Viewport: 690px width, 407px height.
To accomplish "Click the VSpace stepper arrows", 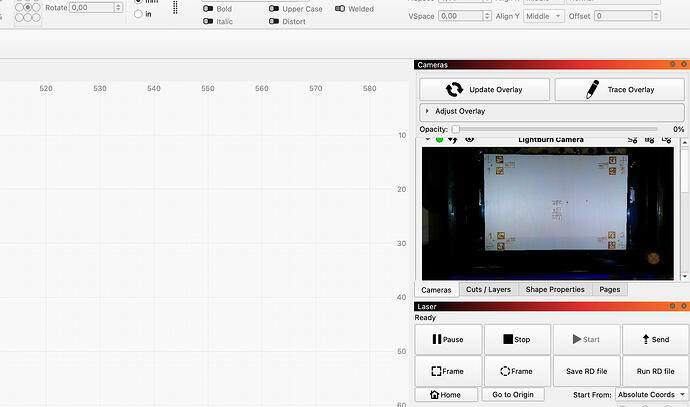I will [487, 16].
